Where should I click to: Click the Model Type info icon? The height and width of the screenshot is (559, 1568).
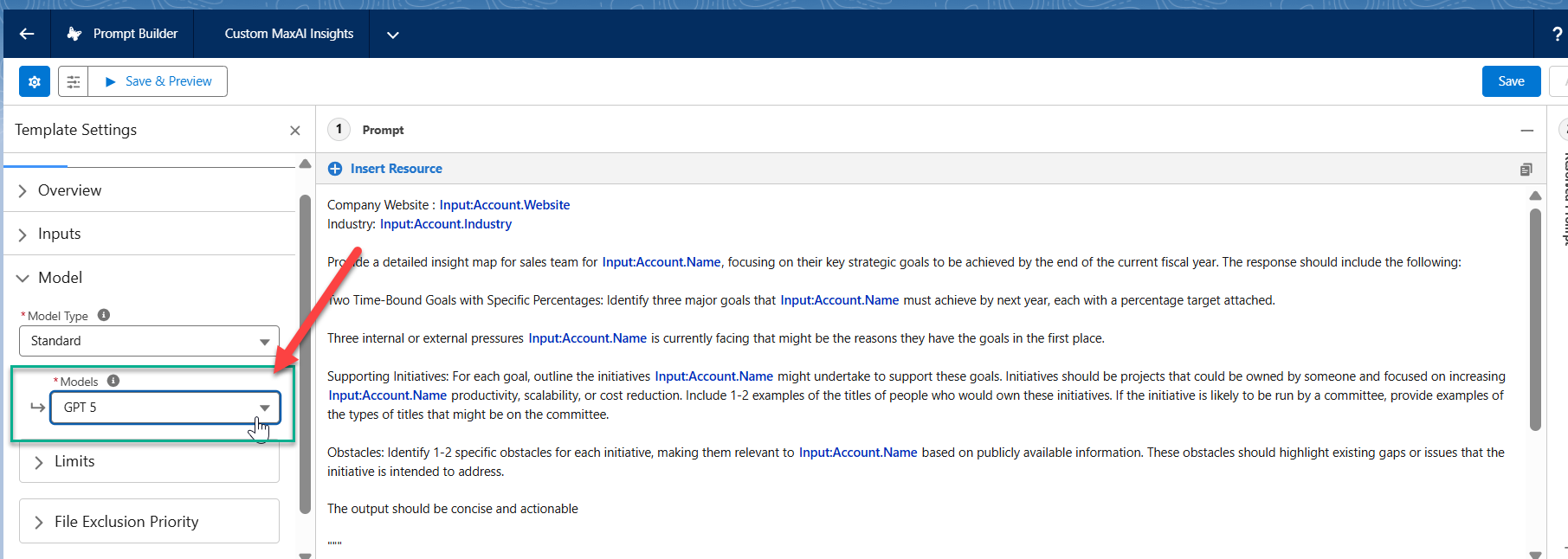click(x=104, y=315)
